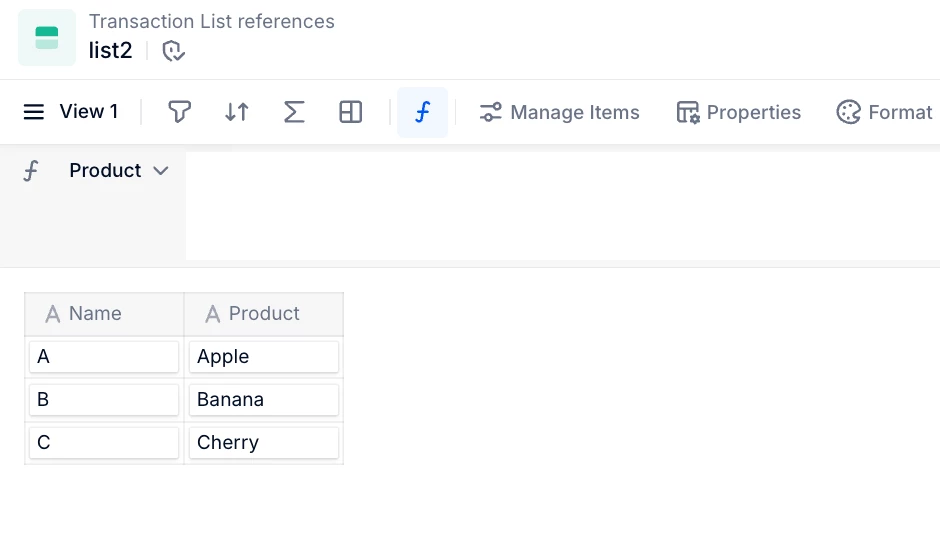The image size is (940, 550).
Task: Click the filter funnel icon
Action: (179, 112)
